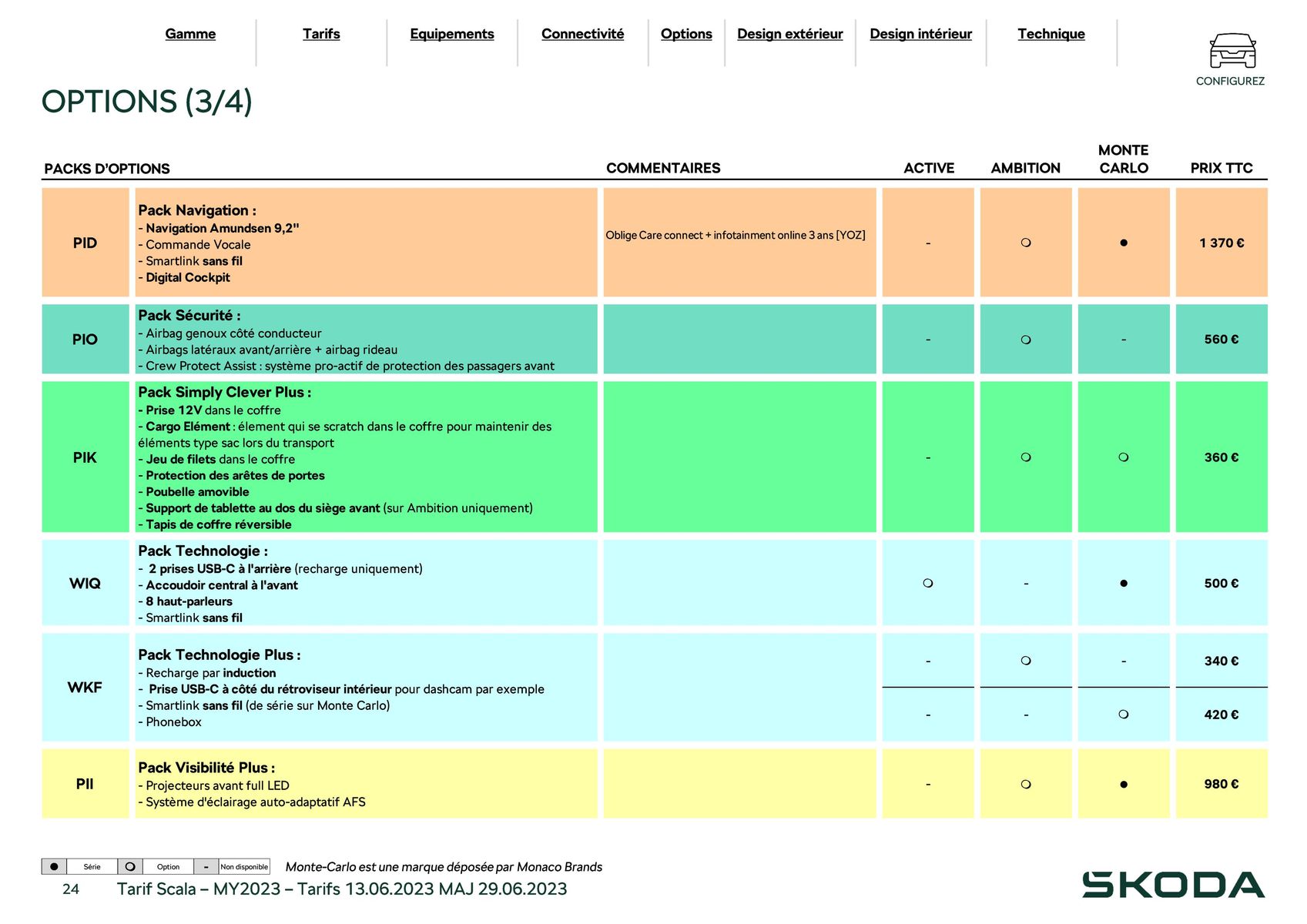Click Ambition option circle for PIO pack
Screen dimensions: 1307x924
(x=1026, y=340)
